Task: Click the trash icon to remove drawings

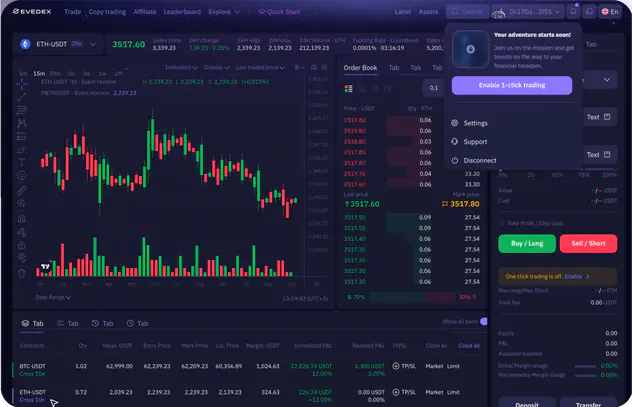Action: click(22, 273)
